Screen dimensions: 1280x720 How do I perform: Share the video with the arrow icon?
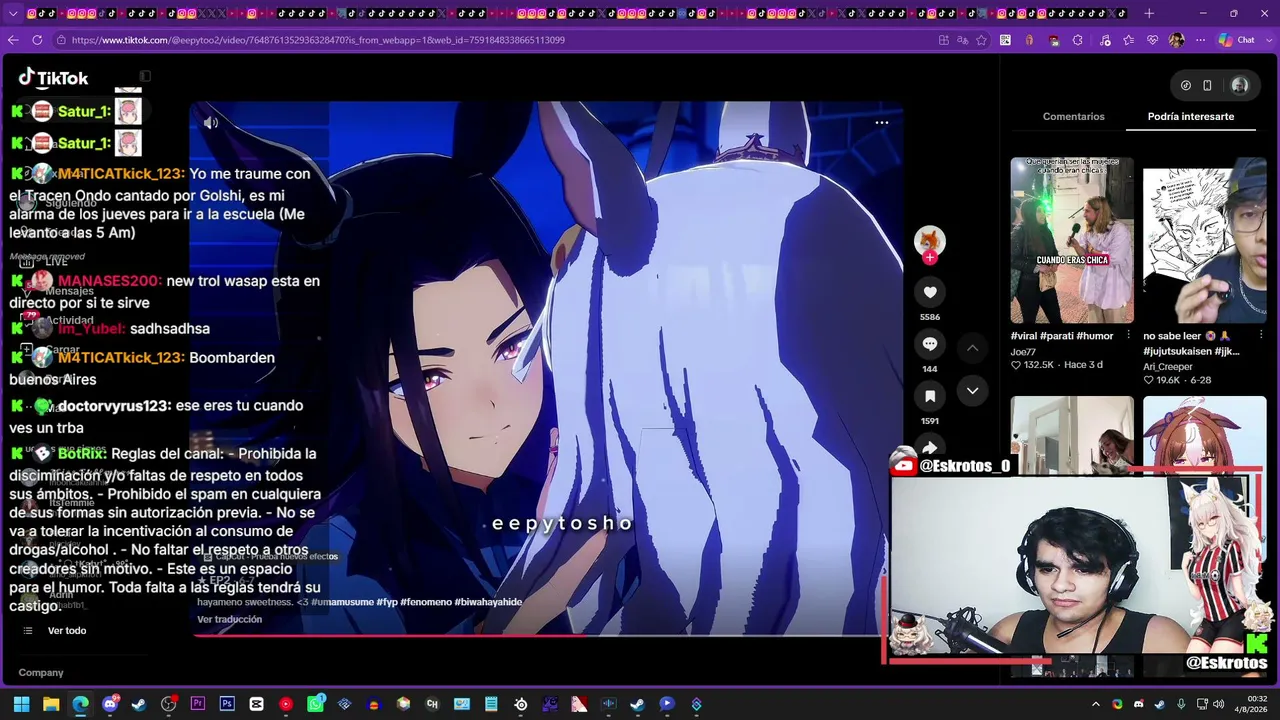pyautogui.click(x=930, y=447)
